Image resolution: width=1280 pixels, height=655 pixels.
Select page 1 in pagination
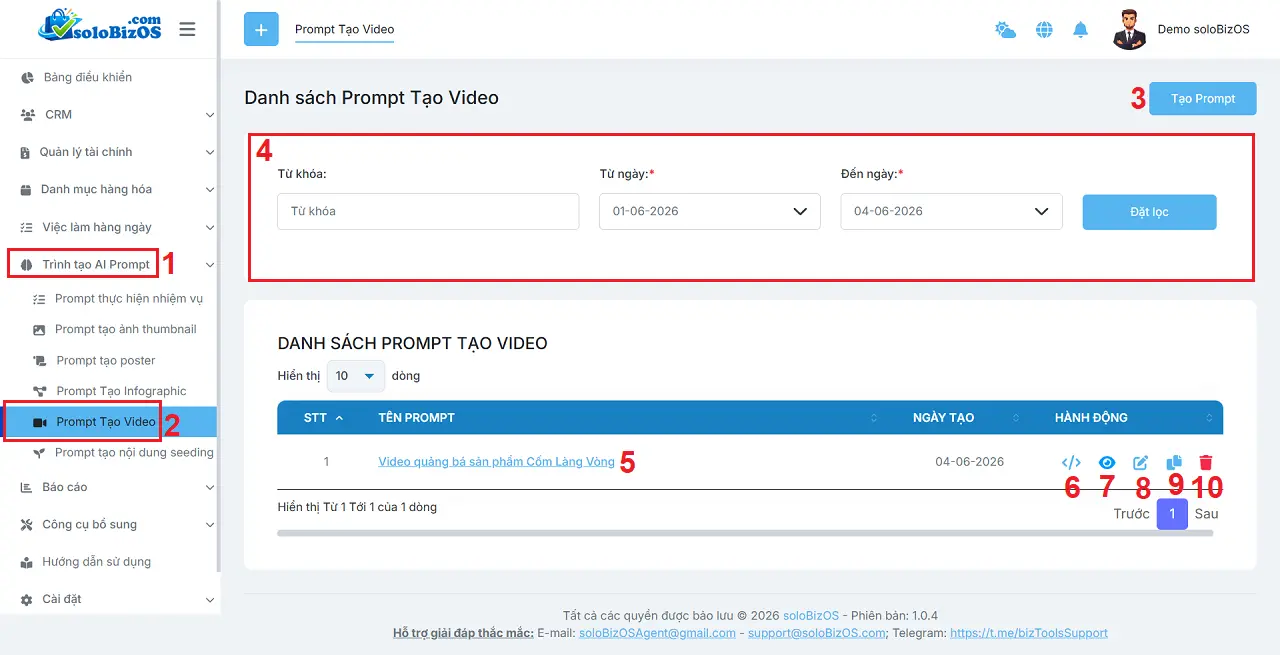[1172, 514]
